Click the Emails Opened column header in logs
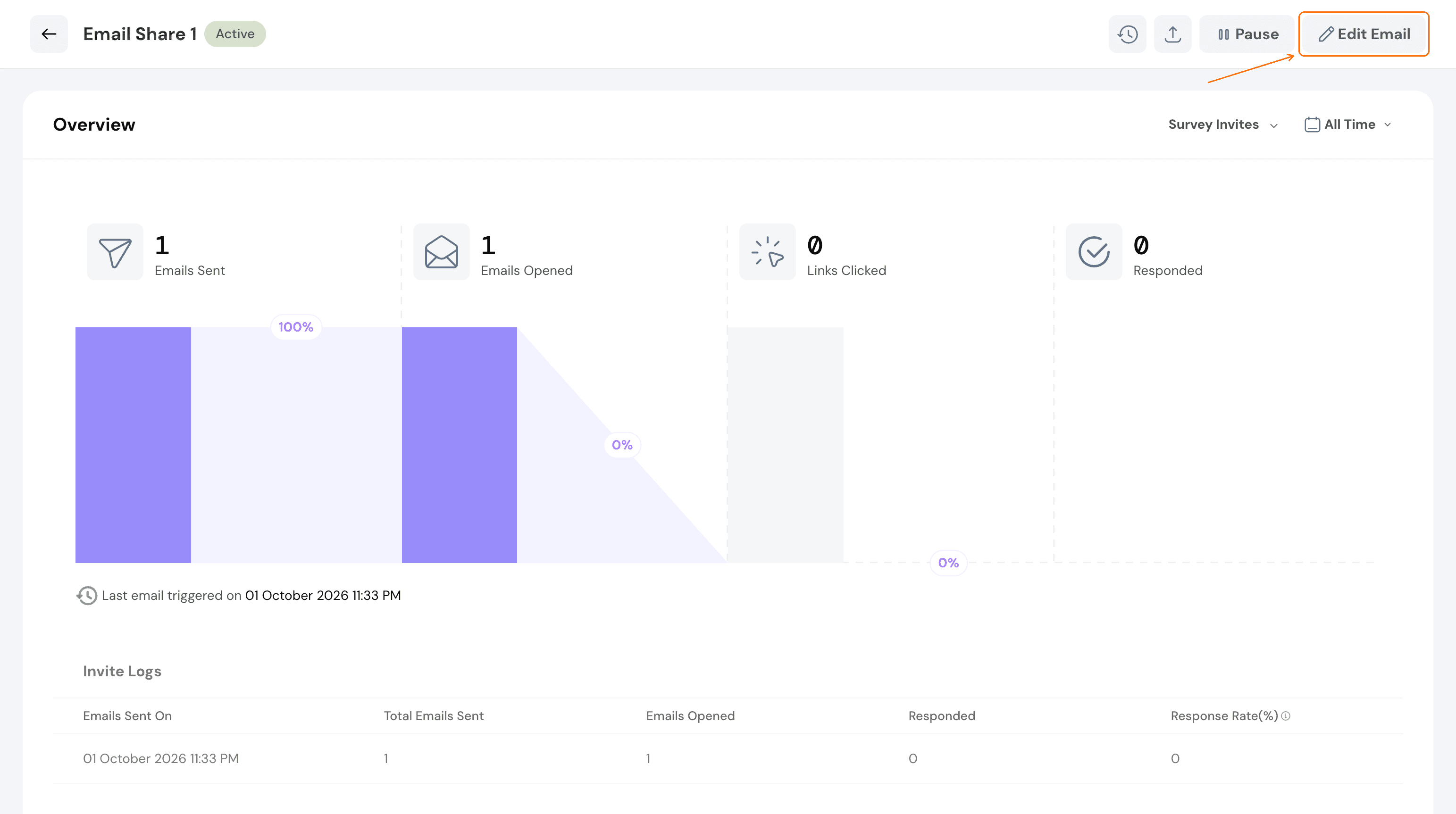1456x814 pixels. pyautogui.click(x=690, y=716)
